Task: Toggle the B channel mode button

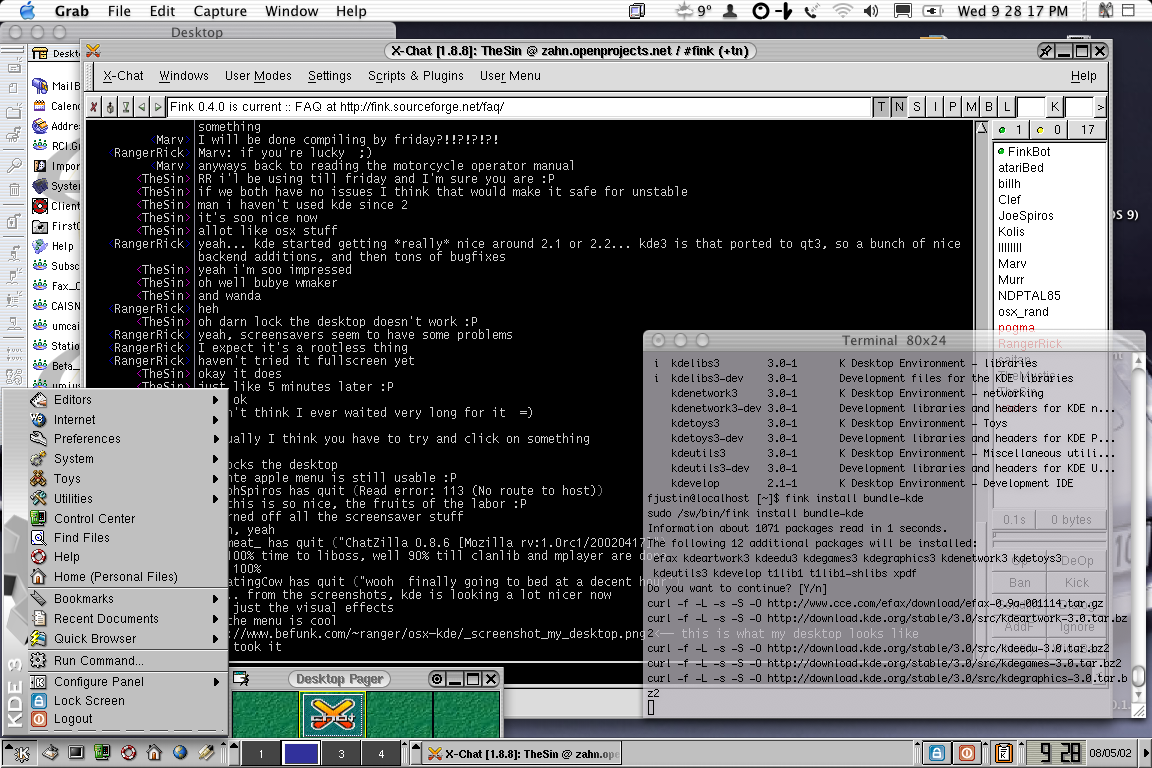Action: (989, 107)
